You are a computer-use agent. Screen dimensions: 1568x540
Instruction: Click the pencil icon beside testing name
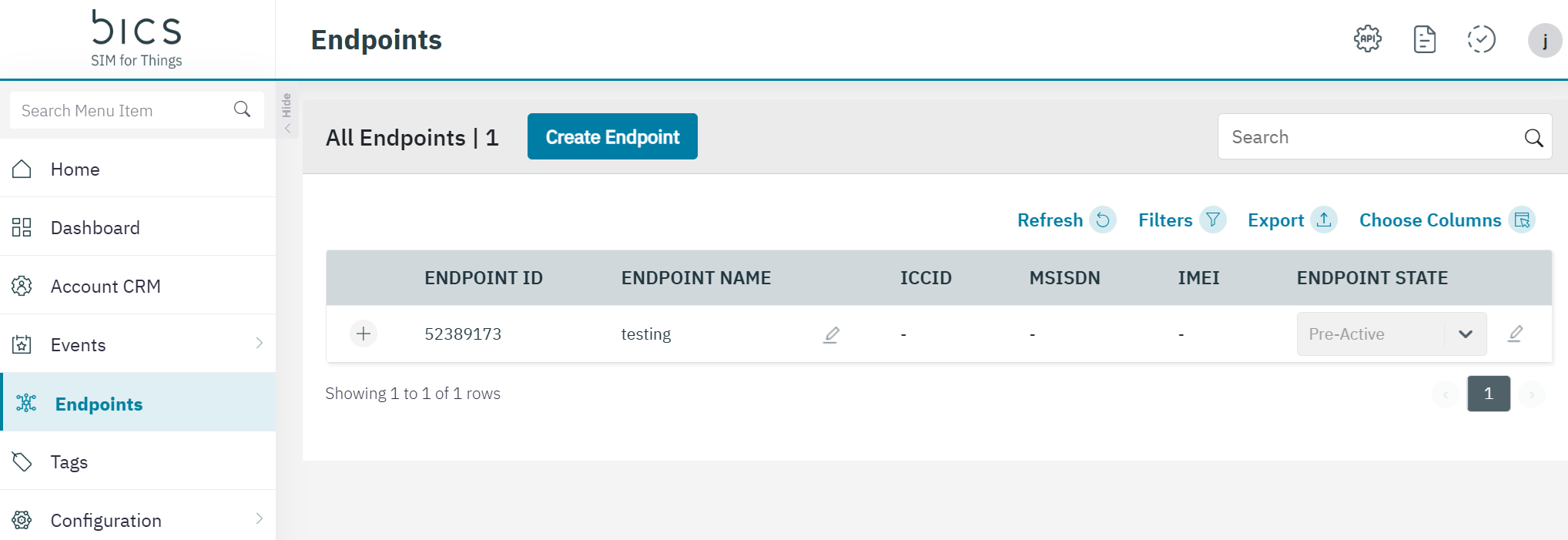click(x=831, y=334)
